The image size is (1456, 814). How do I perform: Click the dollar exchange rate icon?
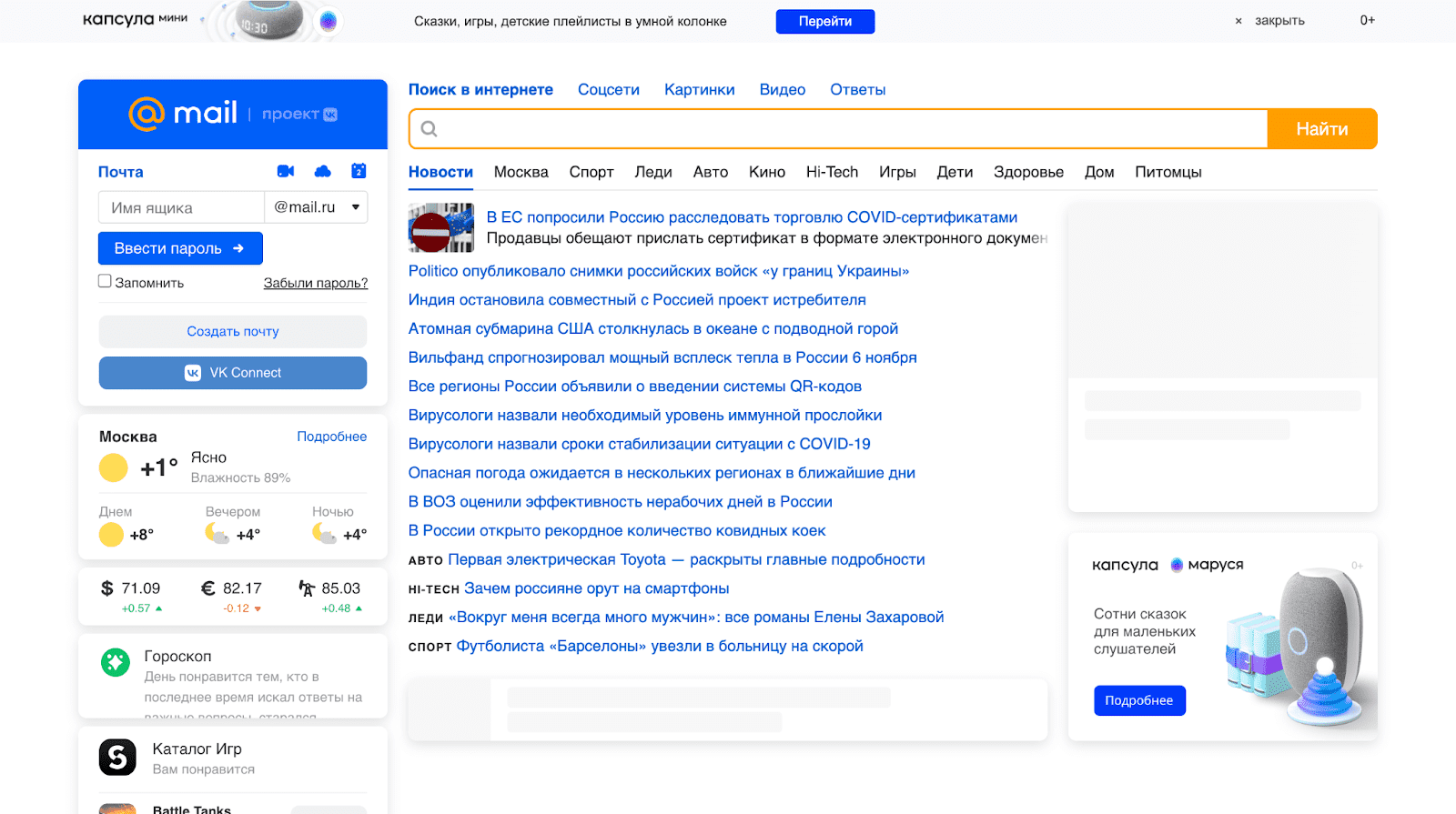point(107,588)
